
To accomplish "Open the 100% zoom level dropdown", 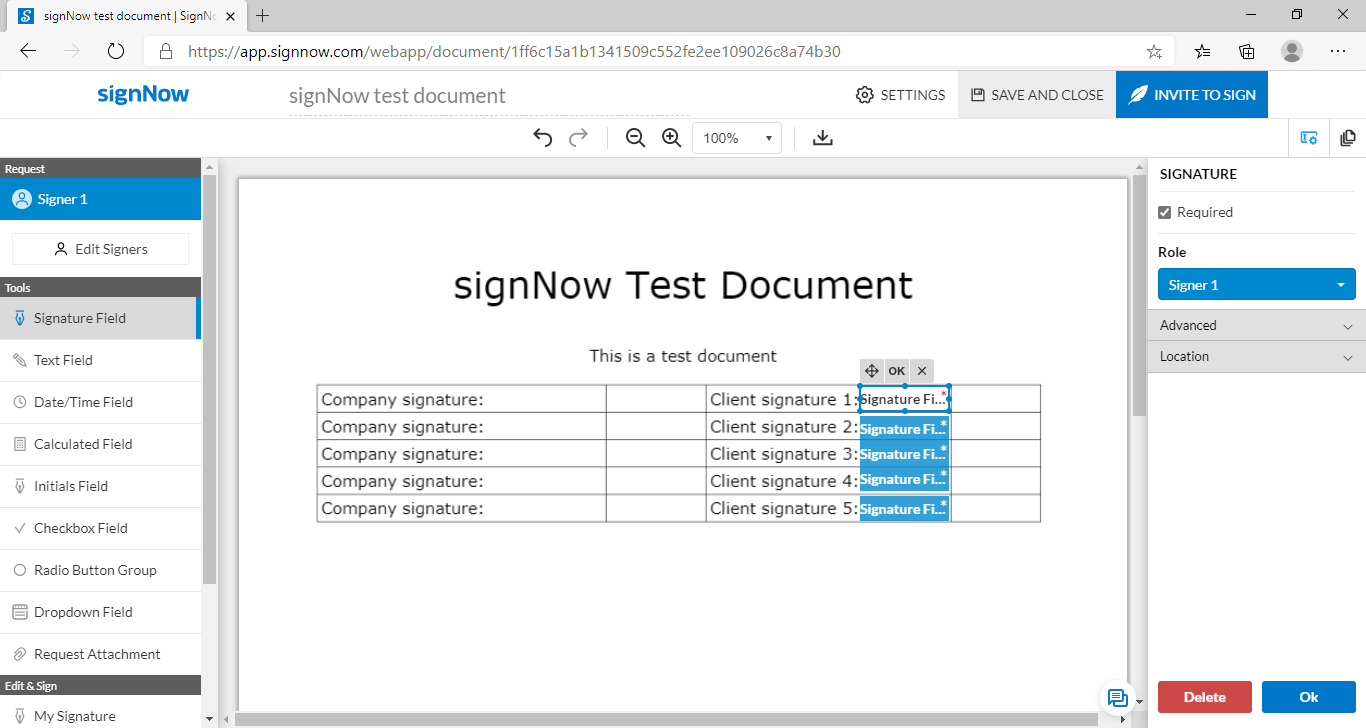I will (x=737, y=138).
